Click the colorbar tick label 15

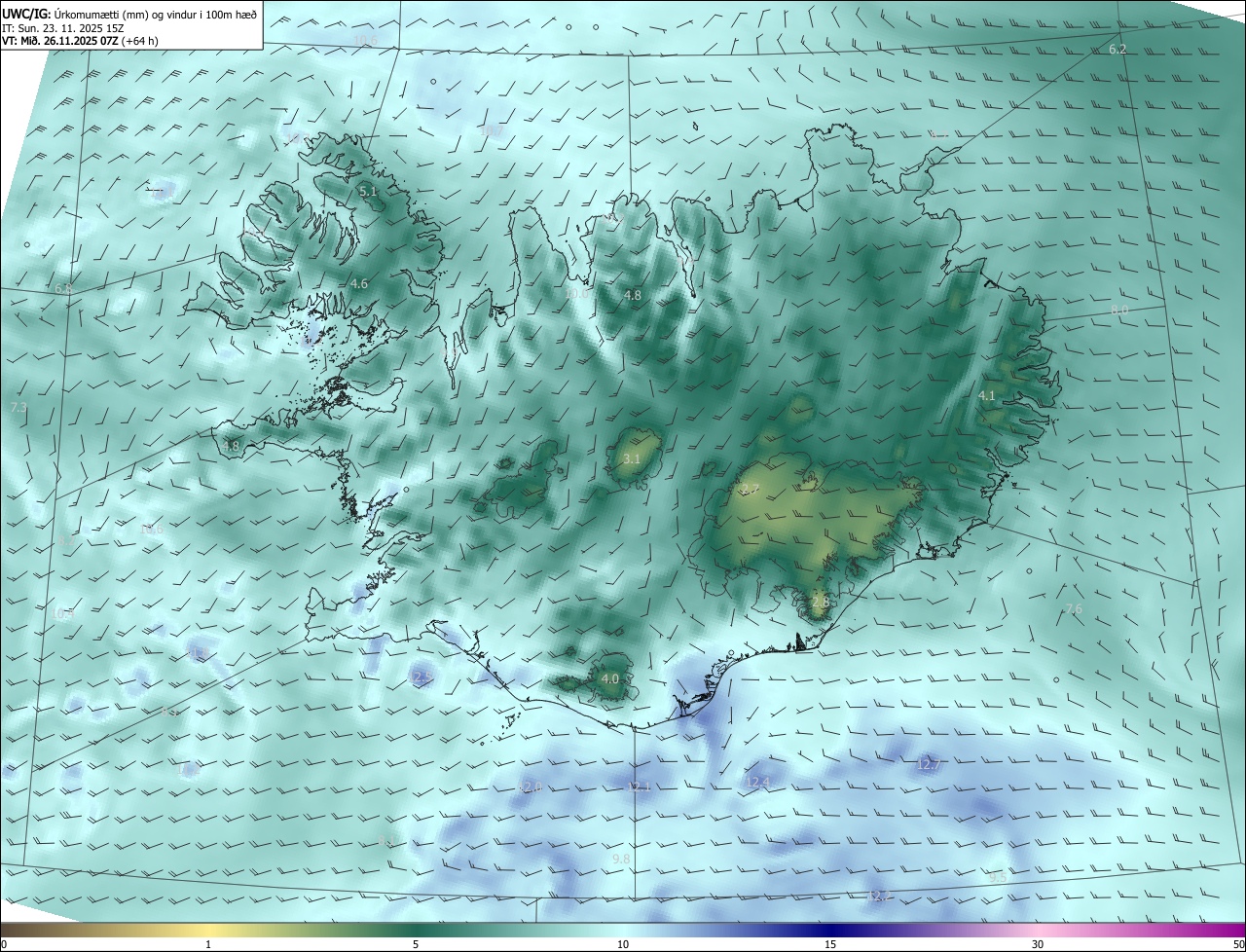pos(830,944)
